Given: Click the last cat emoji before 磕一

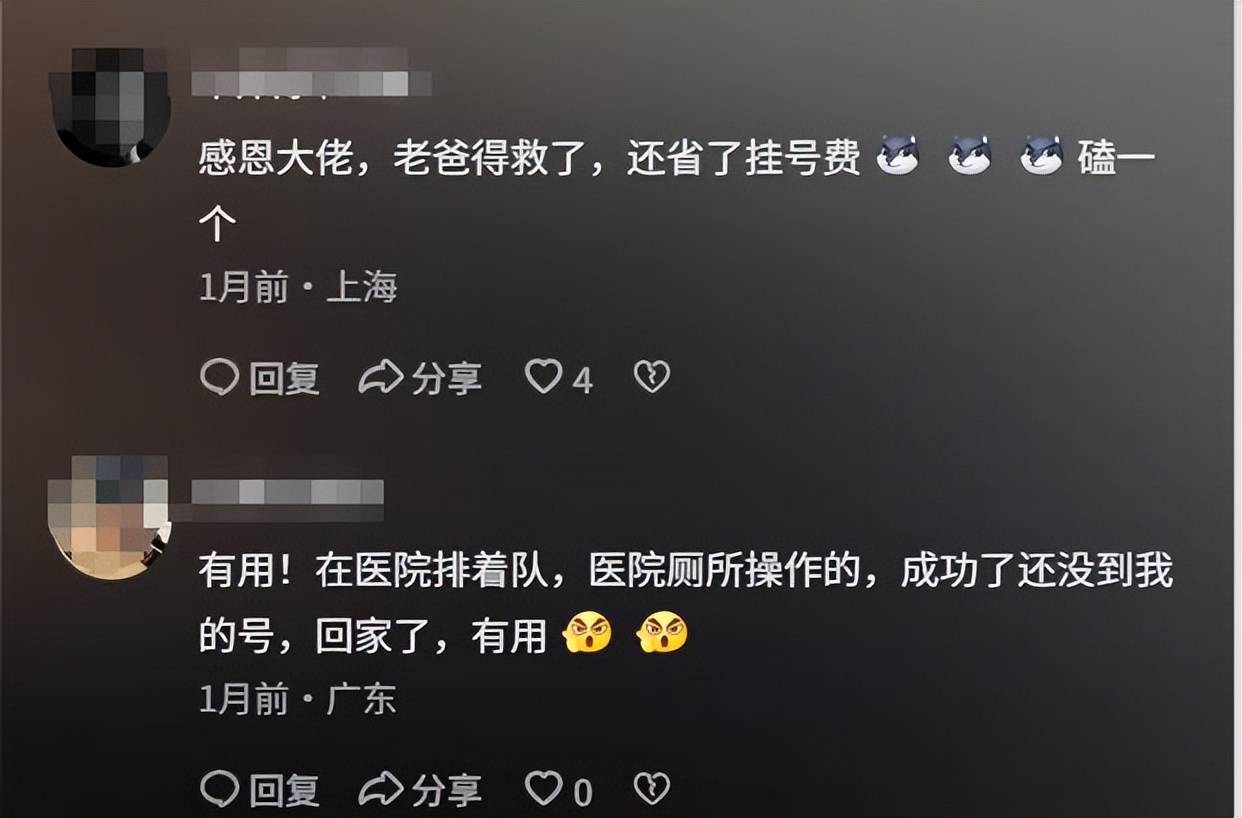Looking at the screenshot, I should (1041, 158).
